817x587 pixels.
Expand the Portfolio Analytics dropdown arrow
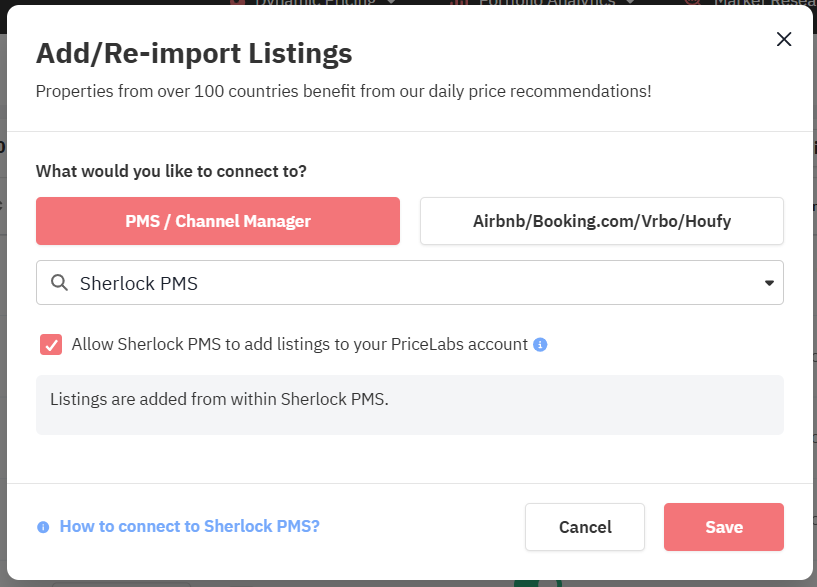click(x=629, y=3)
